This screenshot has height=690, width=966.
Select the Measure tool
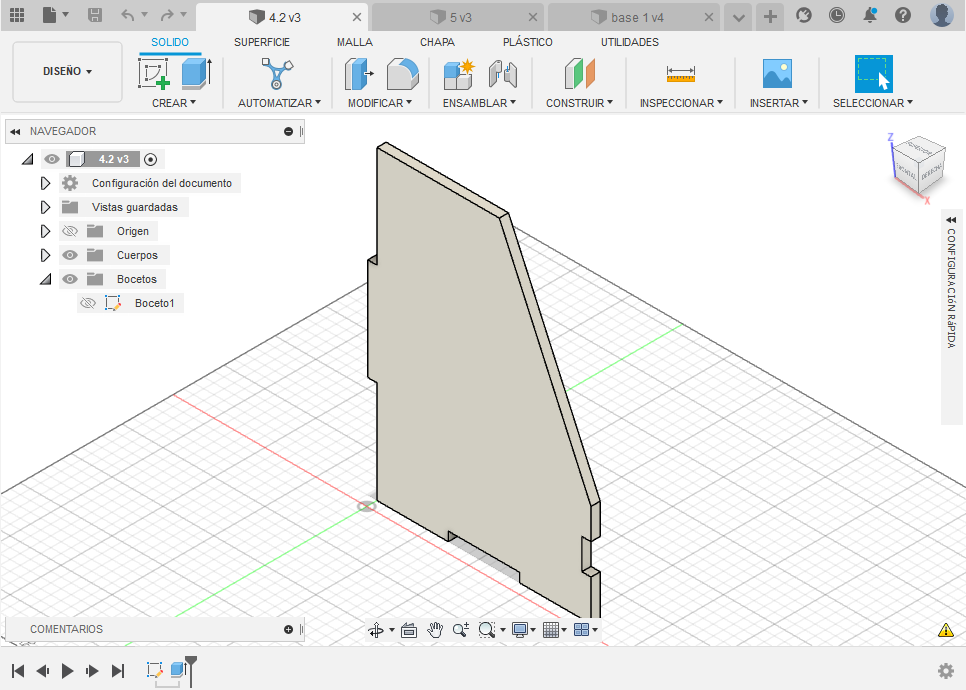[681, 74]
